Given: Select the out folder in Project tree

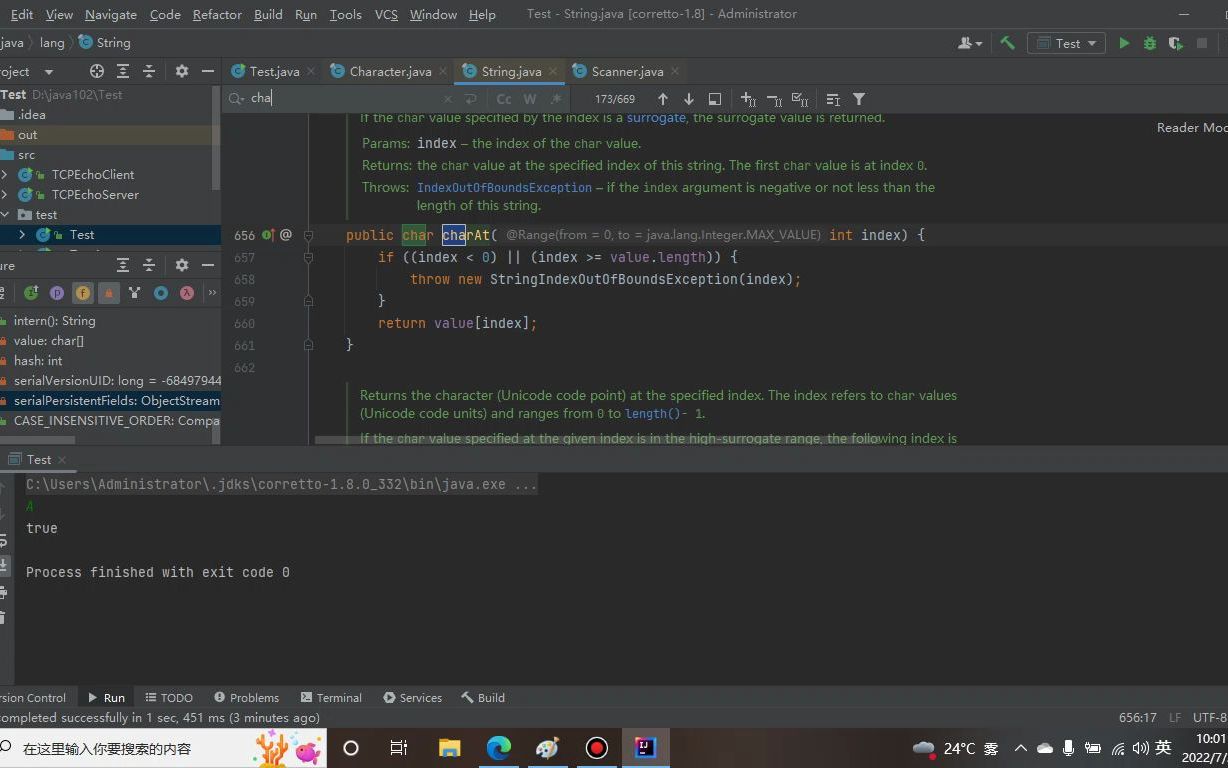Looking at the screenshot, I should point(110,135).
